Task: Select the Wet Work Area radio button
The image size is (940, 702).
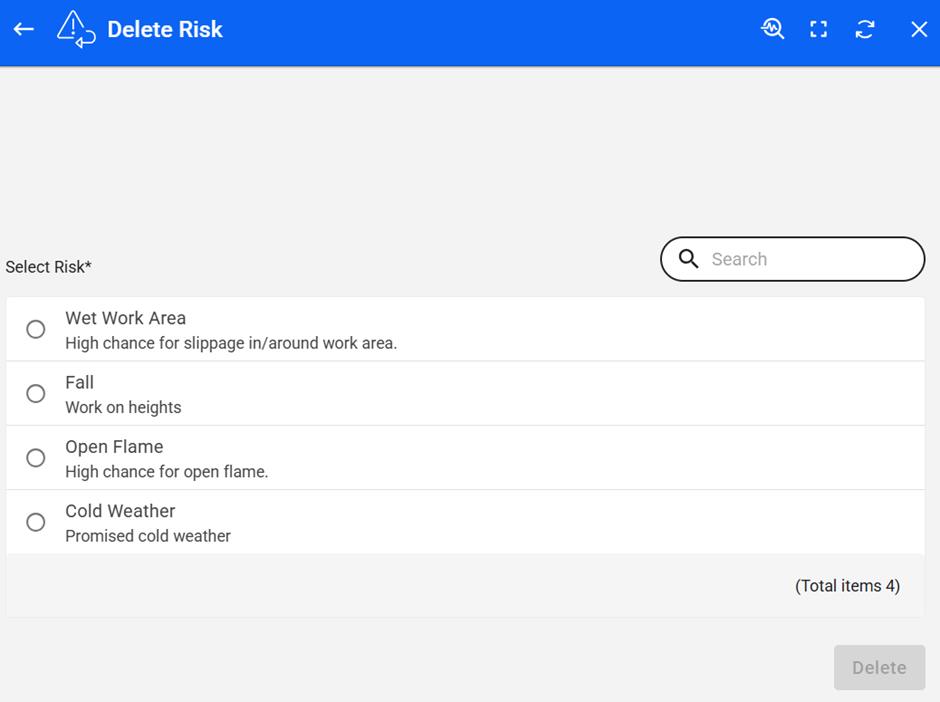Action: (x=36, y=329)
